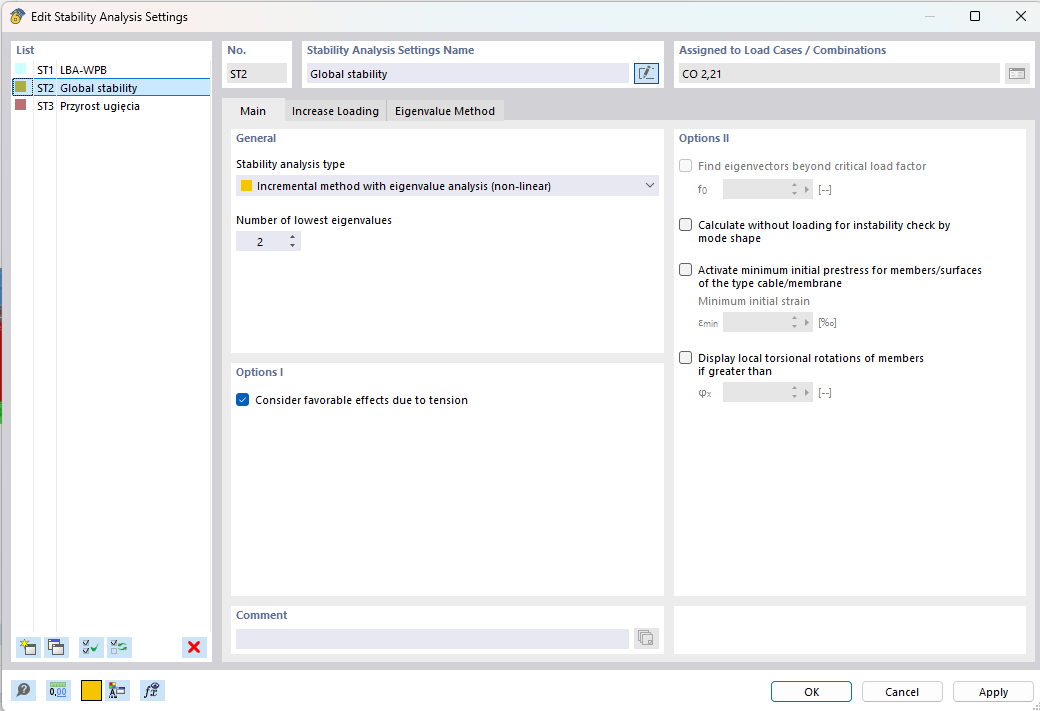Click the edit name icon beside Global stability

pos(646,74)
